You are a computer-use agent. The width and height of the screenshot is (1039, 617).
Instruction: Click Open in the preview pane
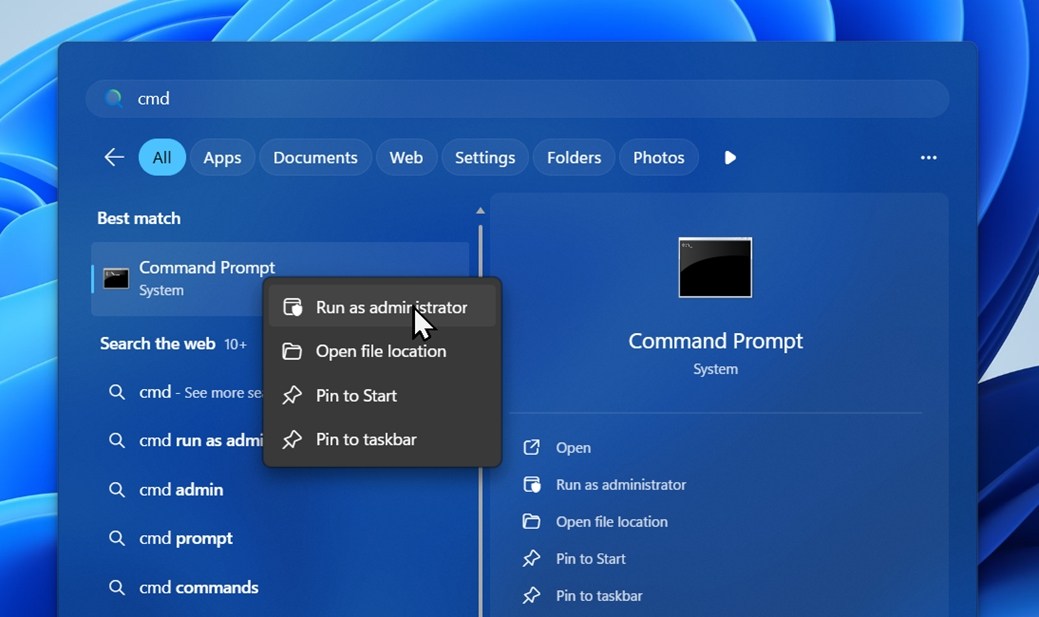click(x=573, y=447)
